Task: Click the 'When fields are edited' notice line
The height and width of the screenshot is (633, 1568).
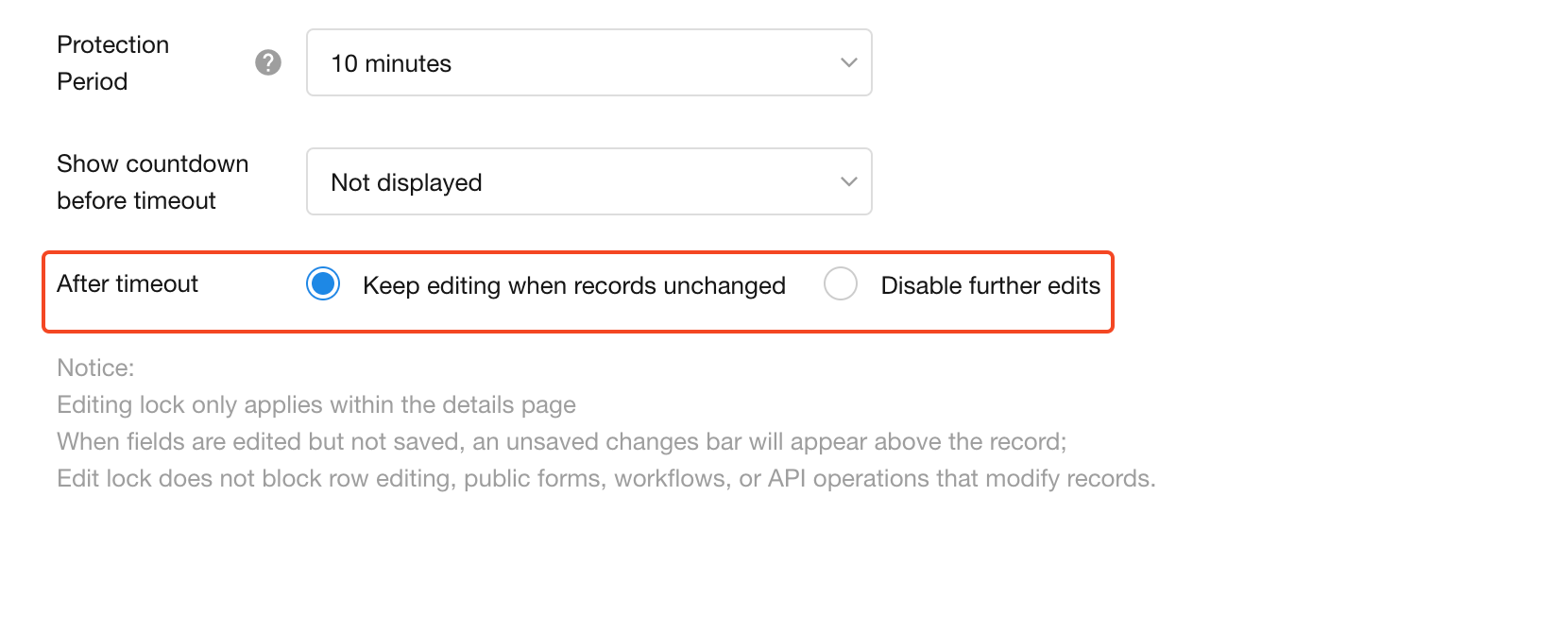Action: (x=561, y=441)
